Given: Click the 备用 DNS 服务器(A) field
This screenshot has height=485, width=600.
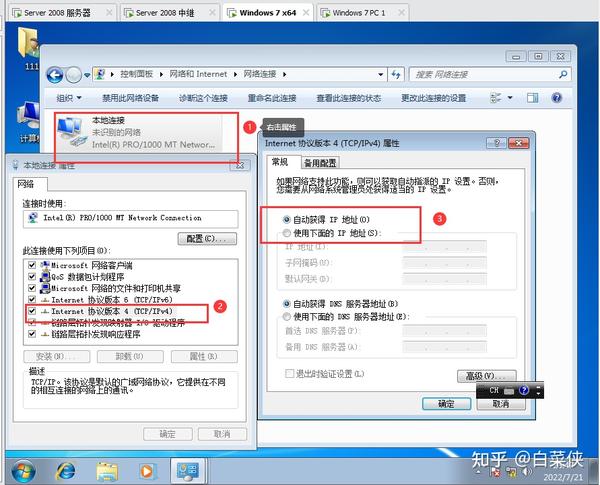Looking at the screenshot, I should coord(444,347).
